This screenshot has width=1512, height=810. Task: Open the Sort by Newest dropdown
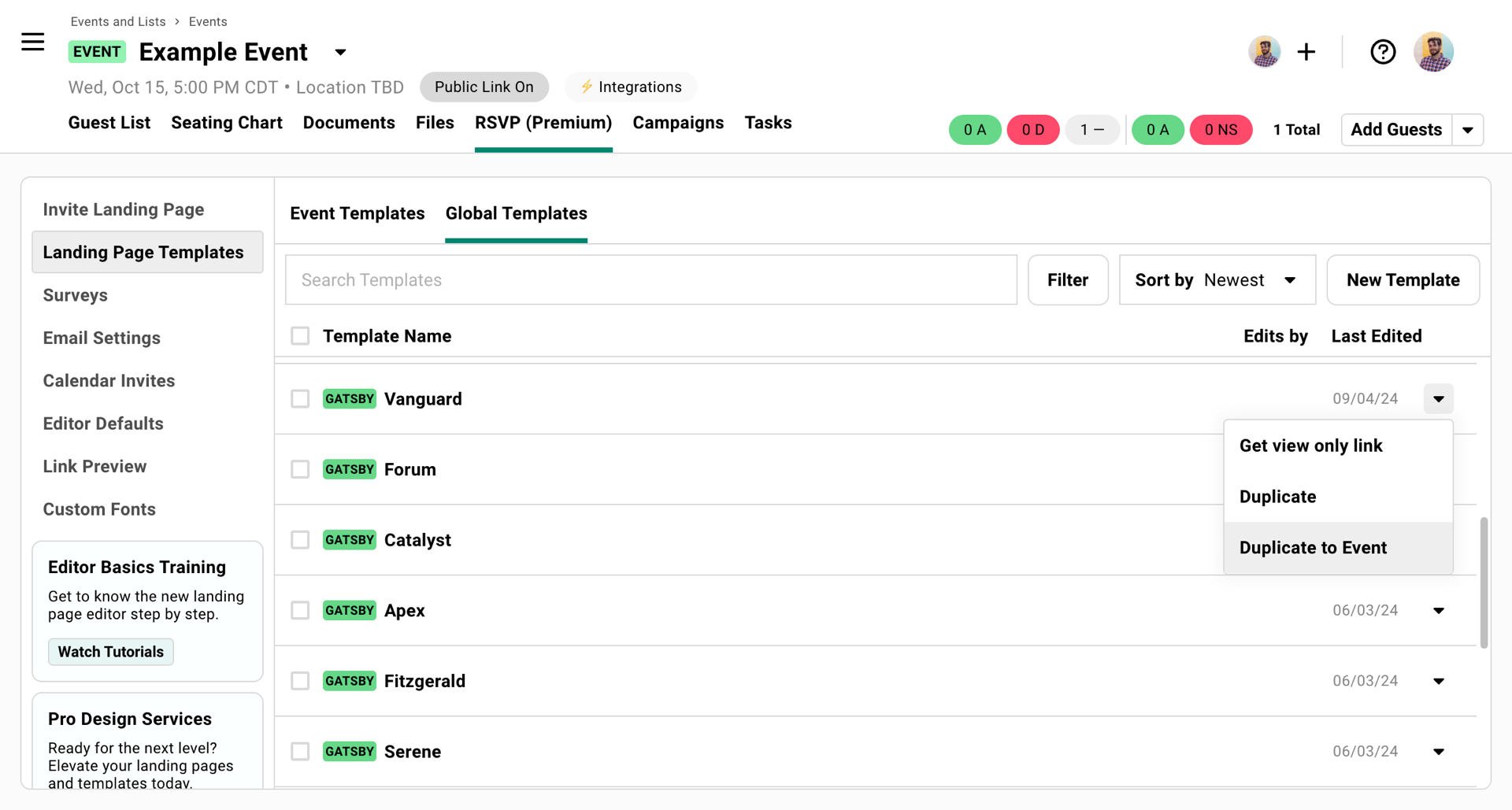tap(1217, 280)
